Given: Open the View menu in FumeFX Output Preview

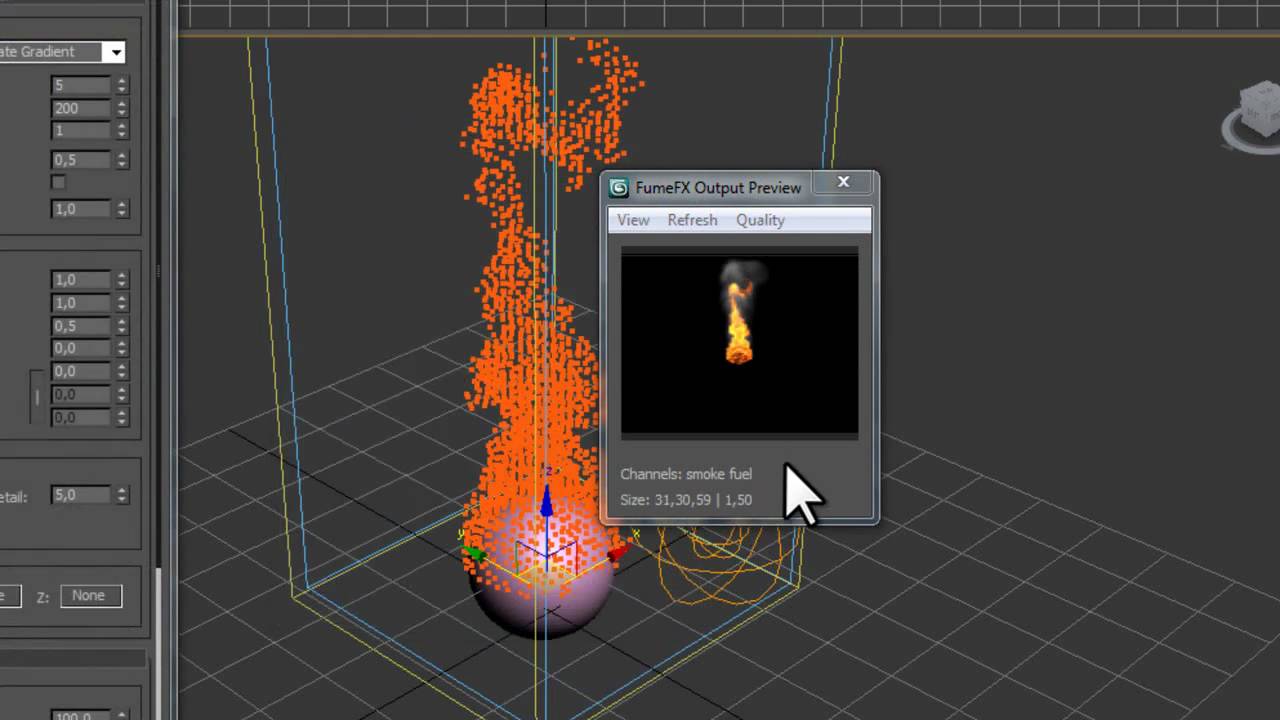Looking at the screenshot, I should click(x=633, y=220).
